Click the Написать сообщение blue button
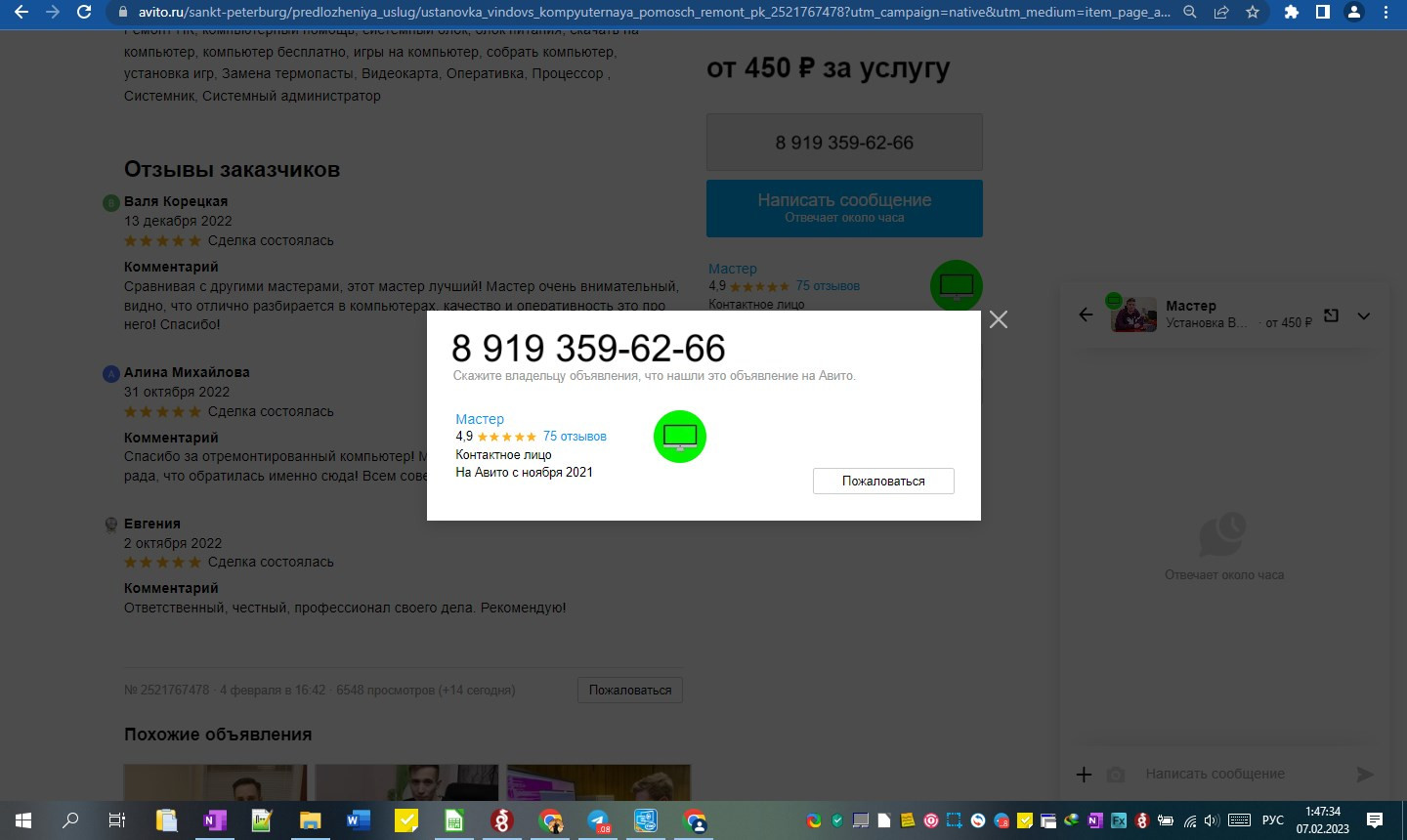The height and width of the screenshot is (840, 1407). coord(844,208)
